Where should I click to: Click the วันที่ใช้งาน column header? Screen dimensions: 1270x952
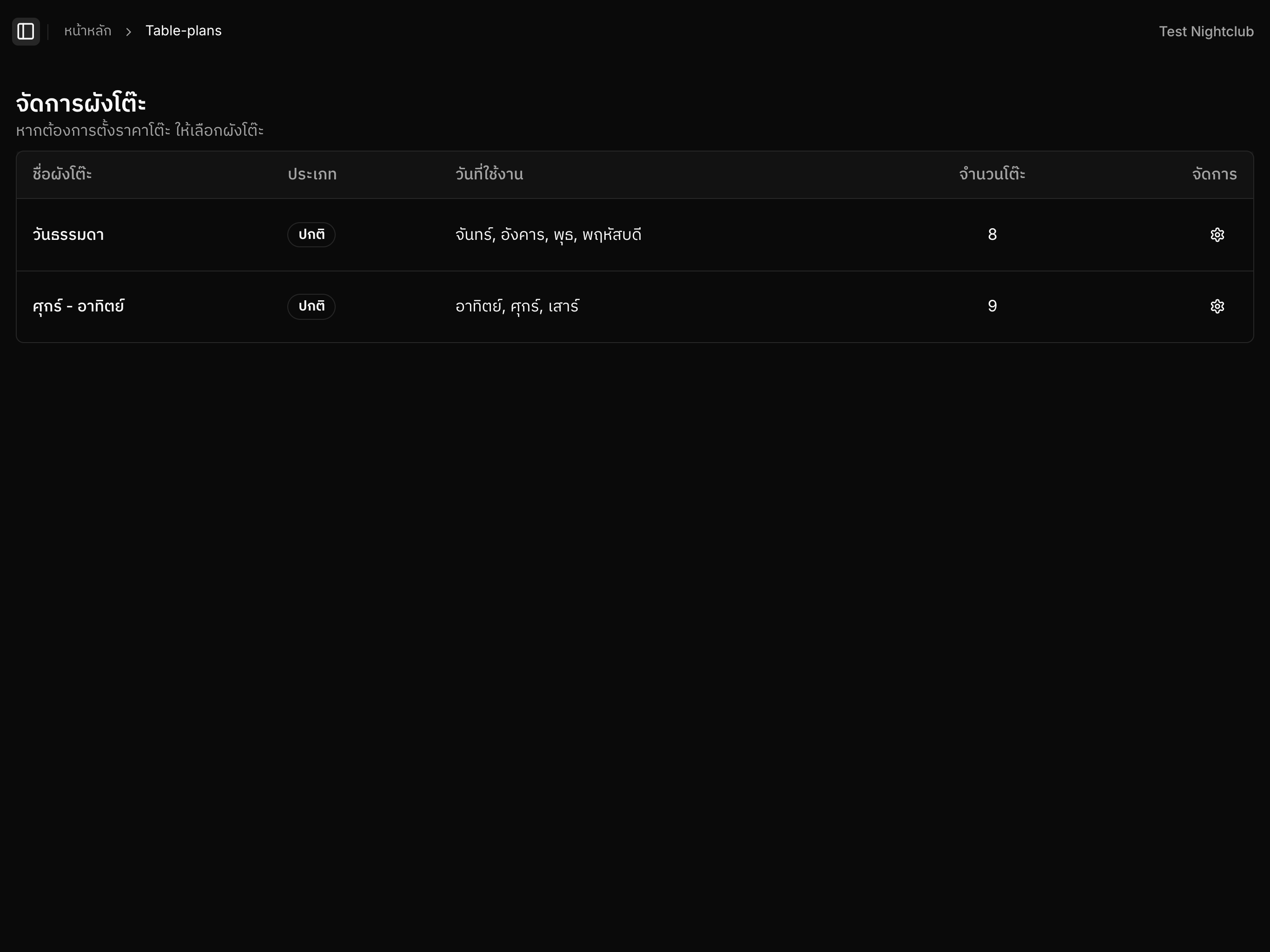click(x=489, y=174)
